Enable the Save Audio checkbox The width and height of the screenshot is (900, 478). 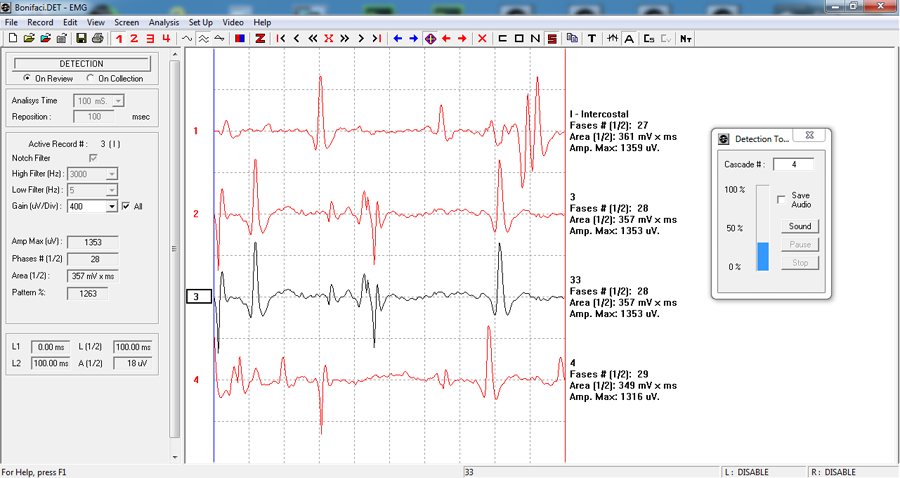tap(781, 199)
